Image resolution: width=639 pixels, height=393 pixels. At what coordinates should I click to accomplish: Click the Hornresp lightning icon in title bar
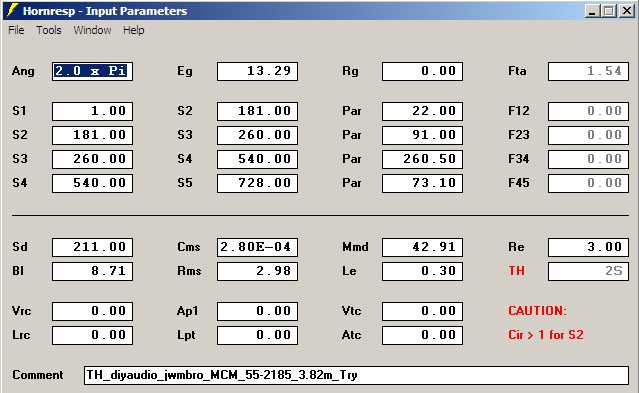[x=12, y=10]
